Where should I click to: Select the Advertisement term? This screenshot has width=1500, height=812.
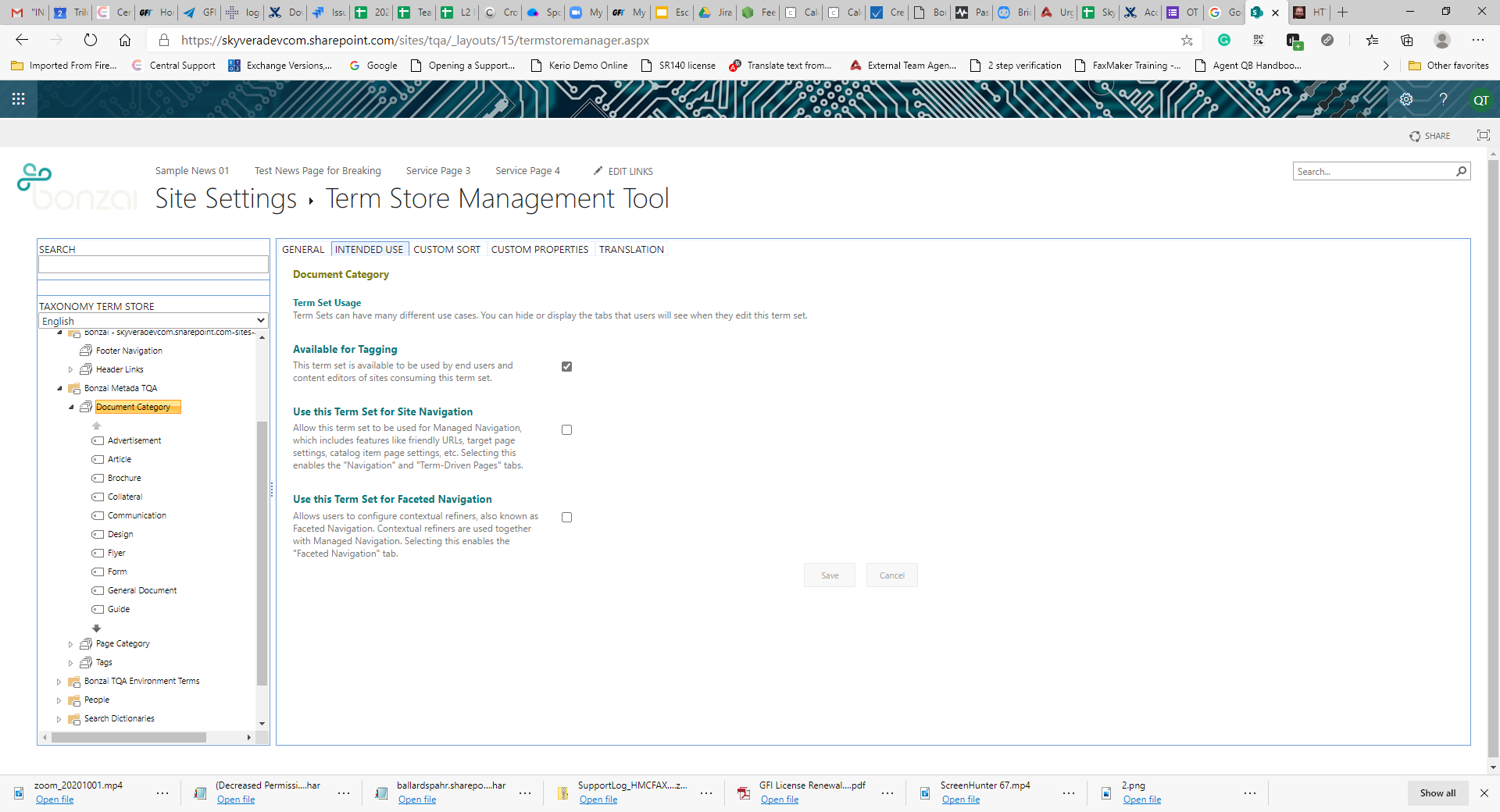(x=134, y=440)
